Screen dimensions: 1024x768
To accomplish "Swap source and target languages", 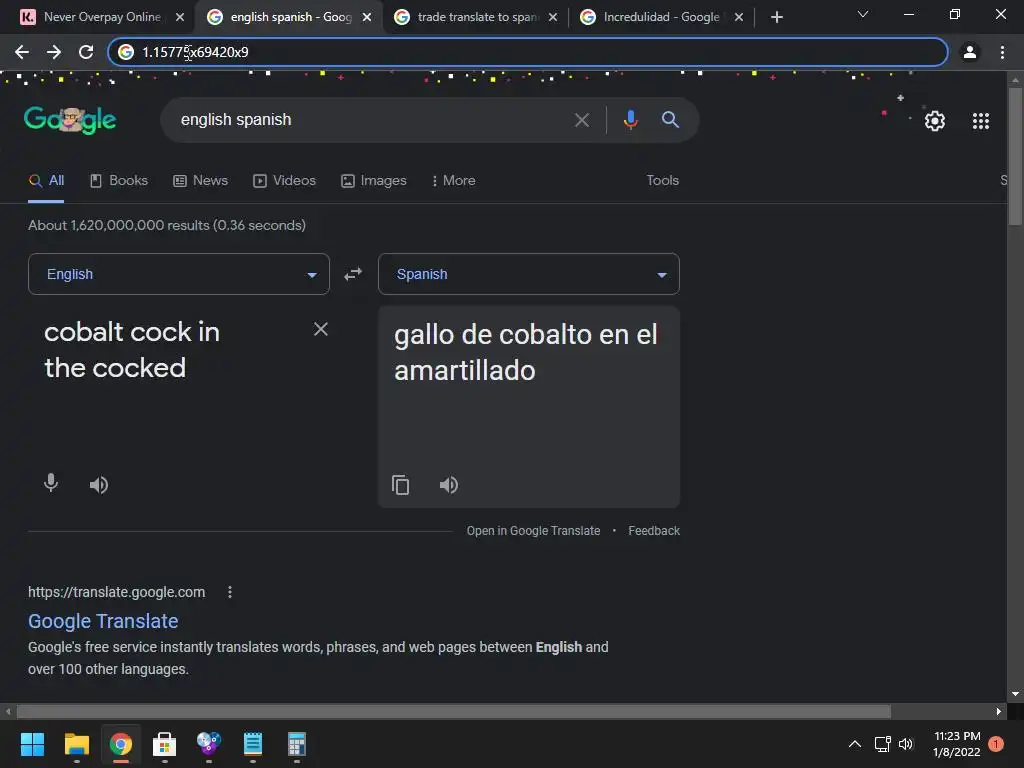I will click(353, 274).
